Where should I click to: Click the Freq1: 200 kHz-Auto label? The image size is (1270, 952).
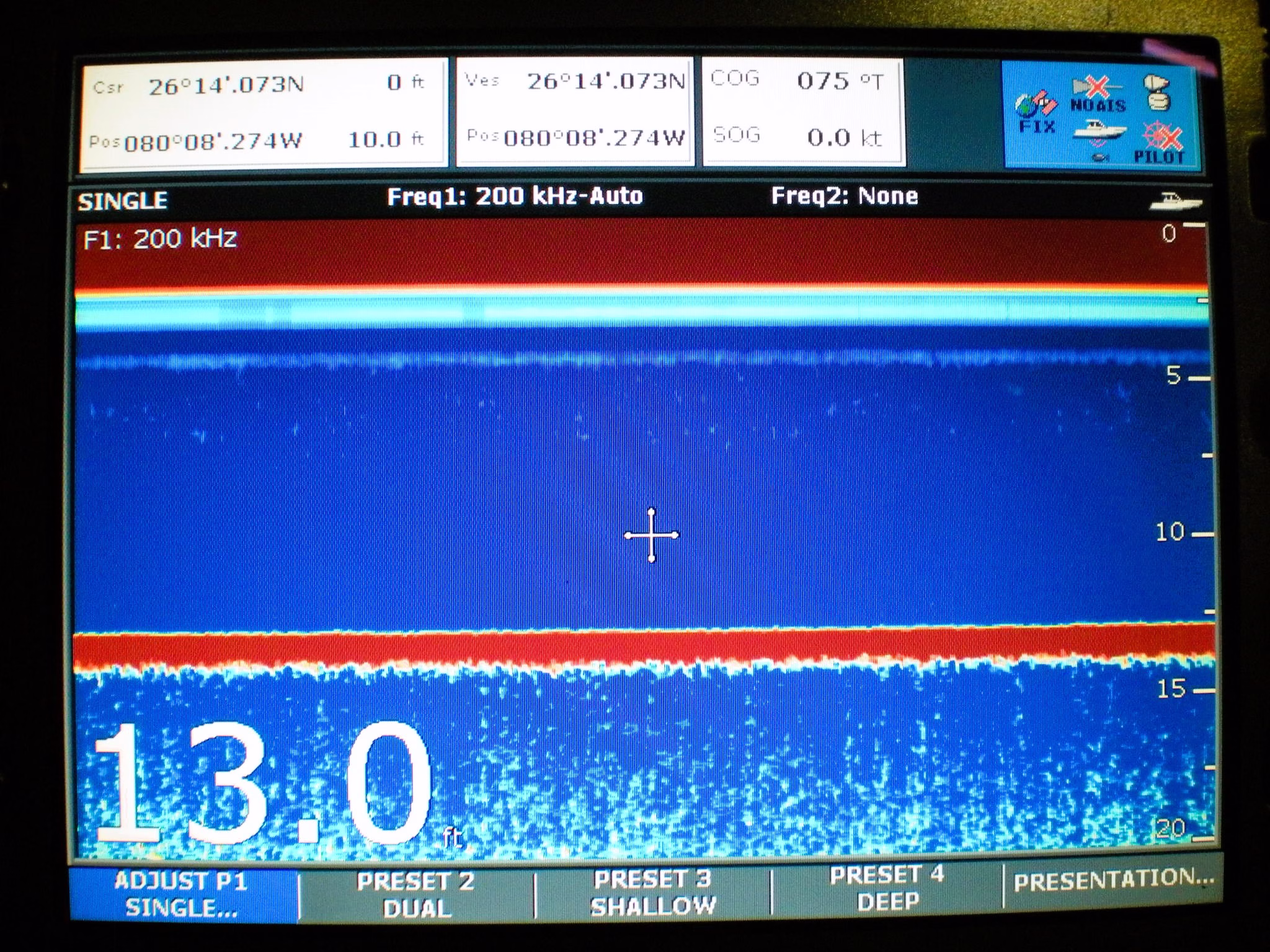(x=515, y=196)
